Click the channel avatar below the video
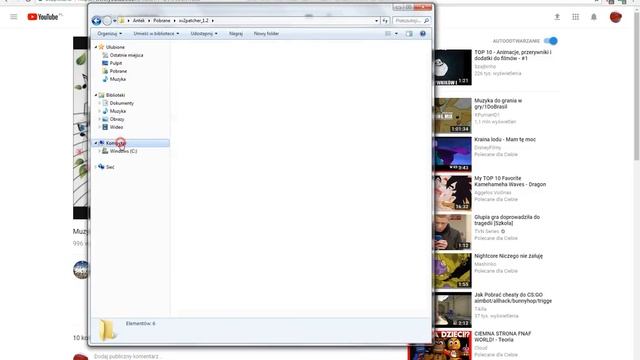 point(81,270)
